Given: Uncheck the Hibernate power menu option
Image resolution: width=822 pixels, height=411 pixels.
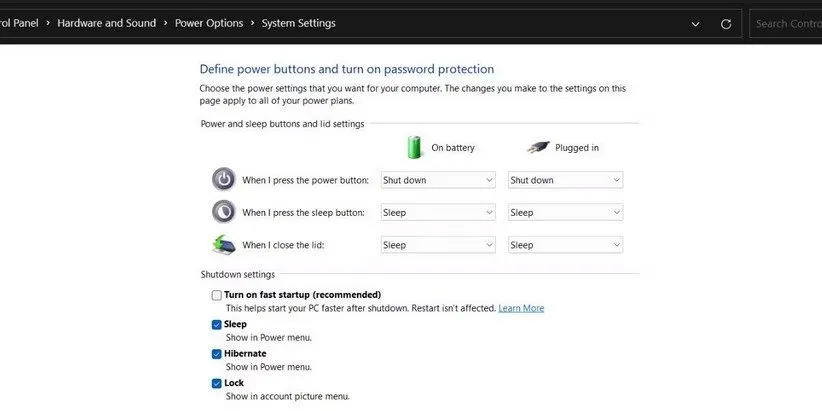Looking at the screenshot, I should (217, 353).
